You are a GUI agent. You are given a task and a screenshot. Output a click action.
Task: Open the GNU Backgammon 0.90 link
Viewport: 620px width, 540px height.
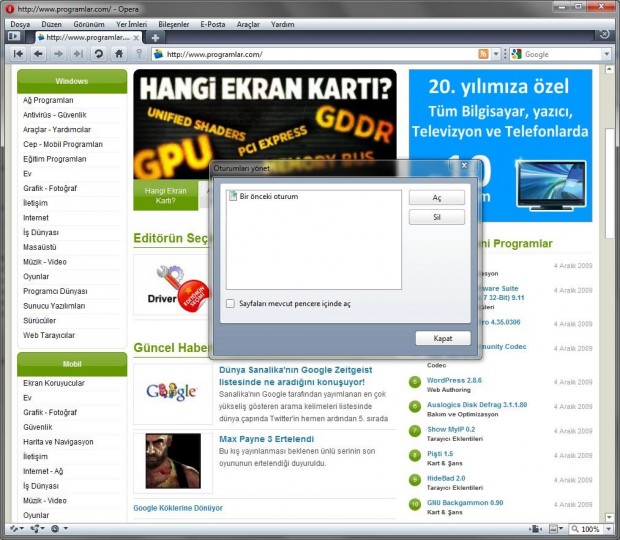coord(465,503)
